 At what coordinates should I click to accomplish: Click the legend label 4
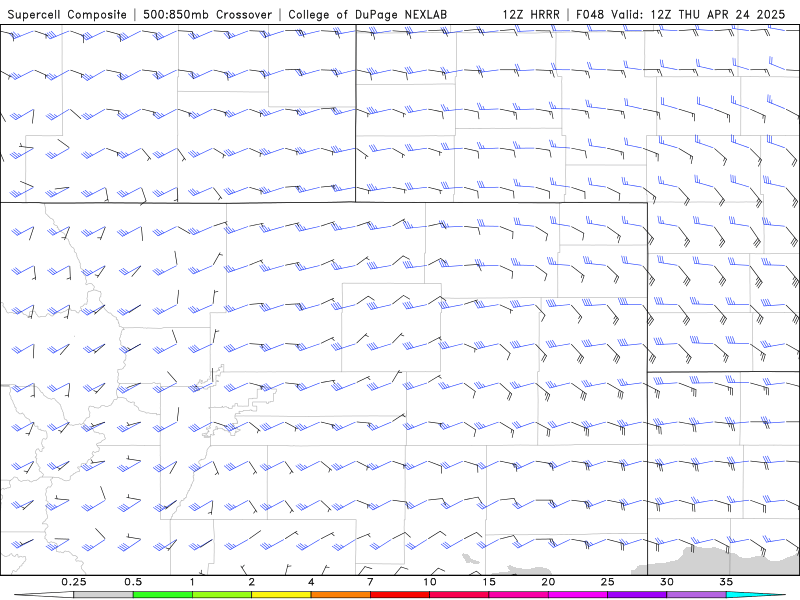coord(311,582)
